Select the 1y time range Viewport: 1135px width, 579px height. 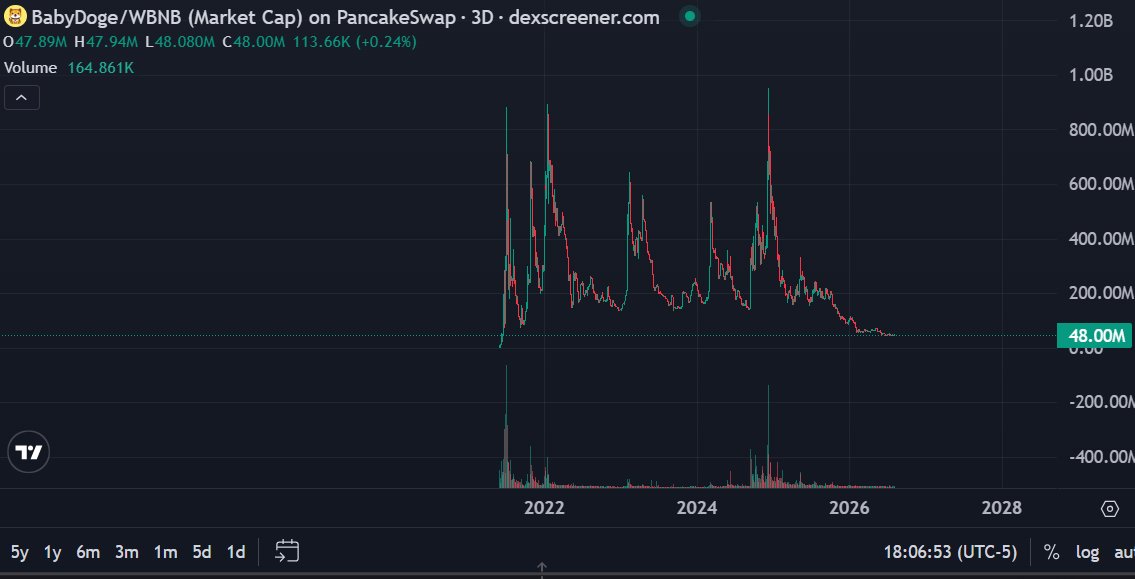tap(52, 552)
